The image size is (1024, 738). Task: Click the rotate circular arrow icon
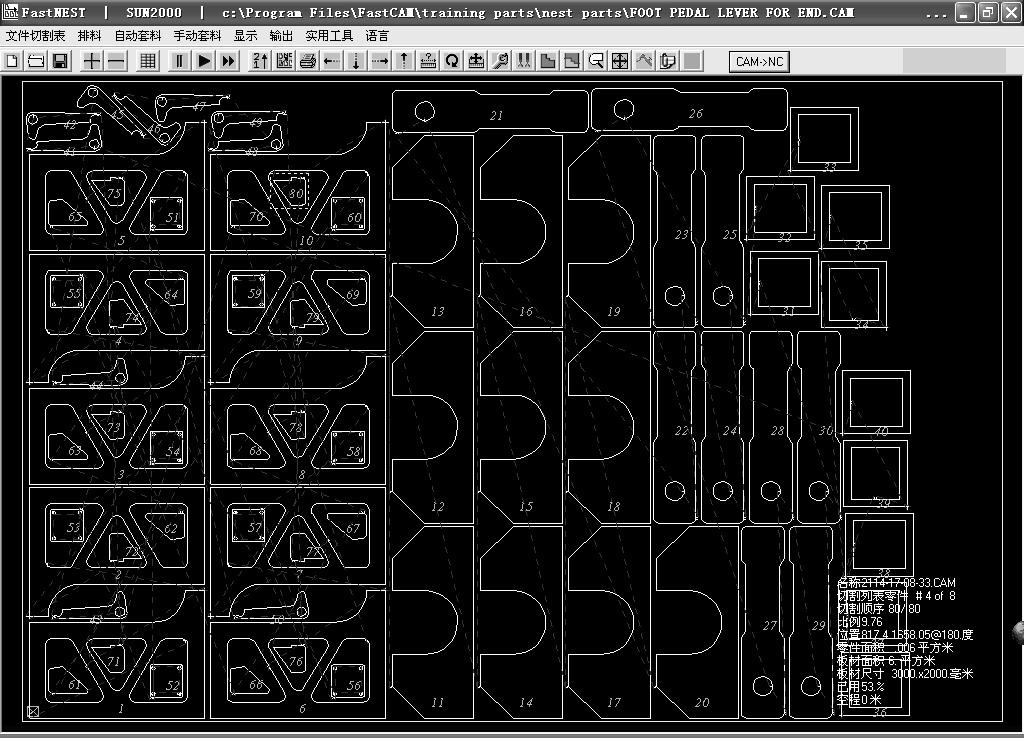452,61
